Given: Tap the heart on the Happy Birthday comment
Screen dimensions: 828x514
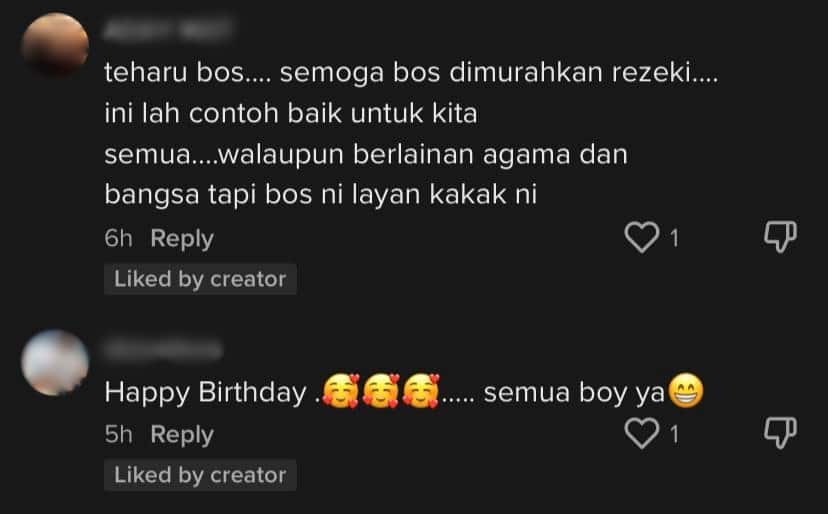Looking at the screenshot, I should pyautogui.click(x=642, y=434).
